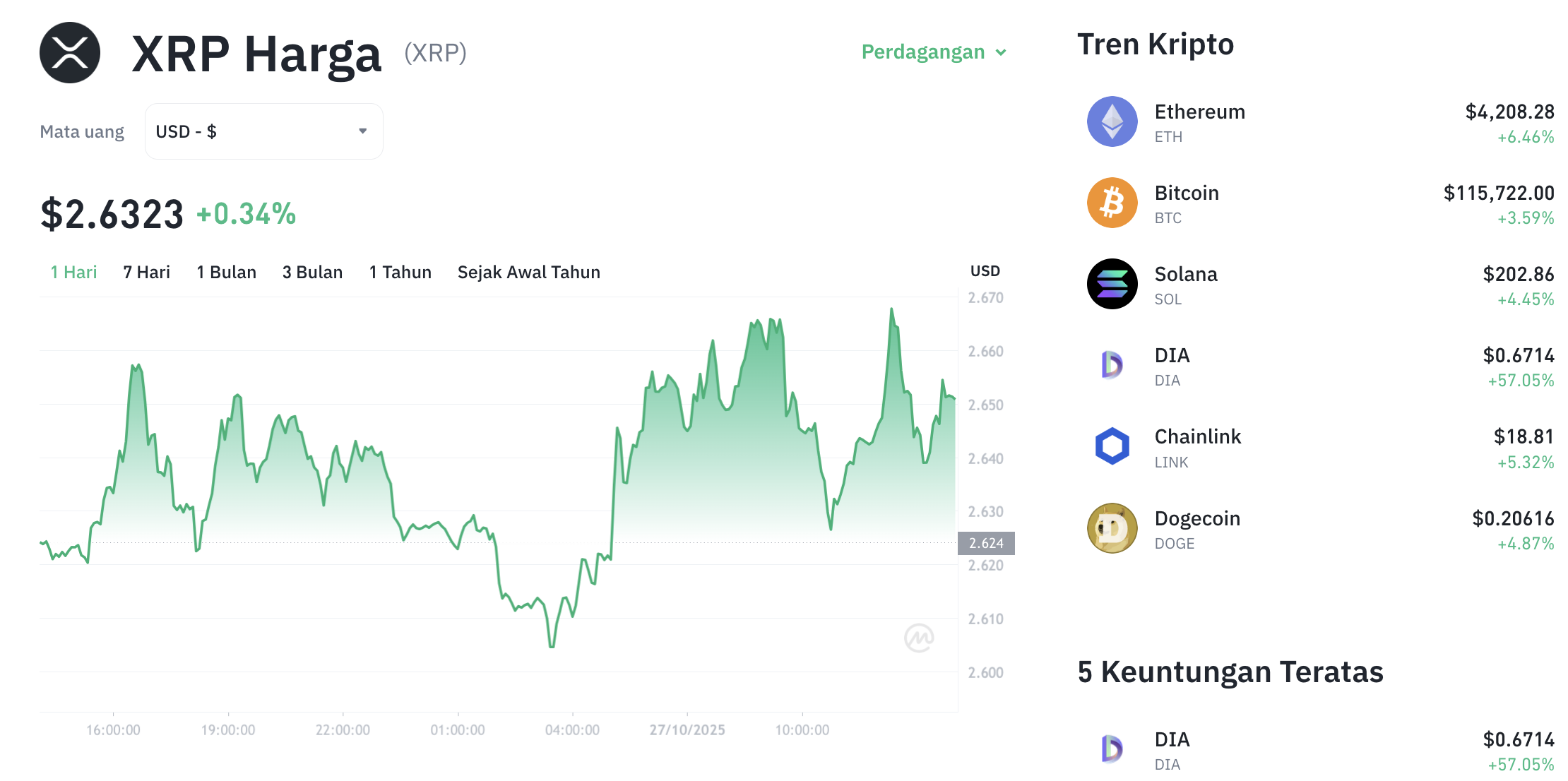Image resolution: width=1568 pixels, height=781 pixels.
Task: Click the Bitcoin coin icon
Action: coord(1112,203)
